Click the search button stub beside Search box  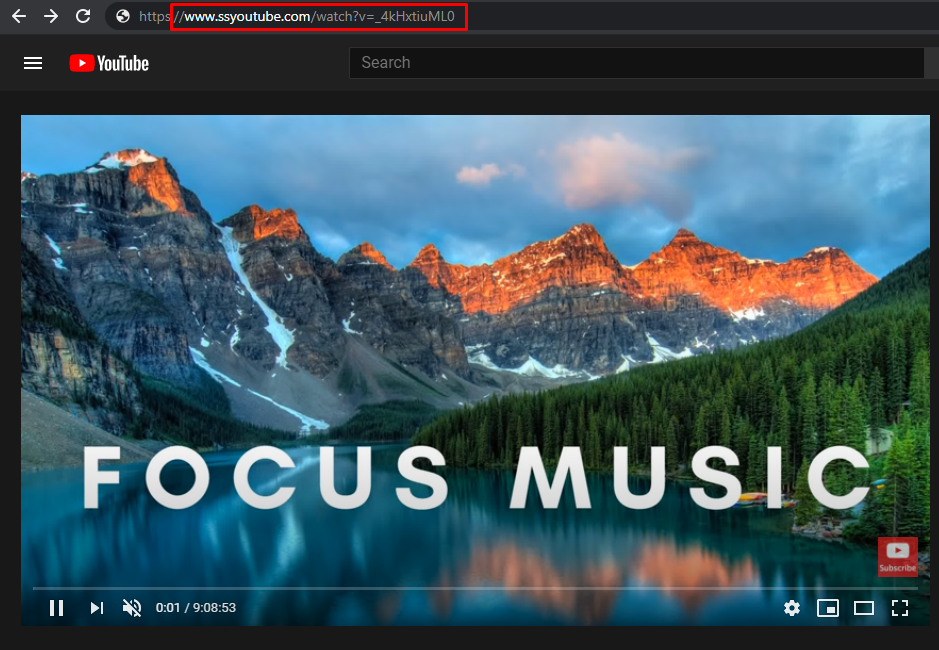click(x=932, y=63)
